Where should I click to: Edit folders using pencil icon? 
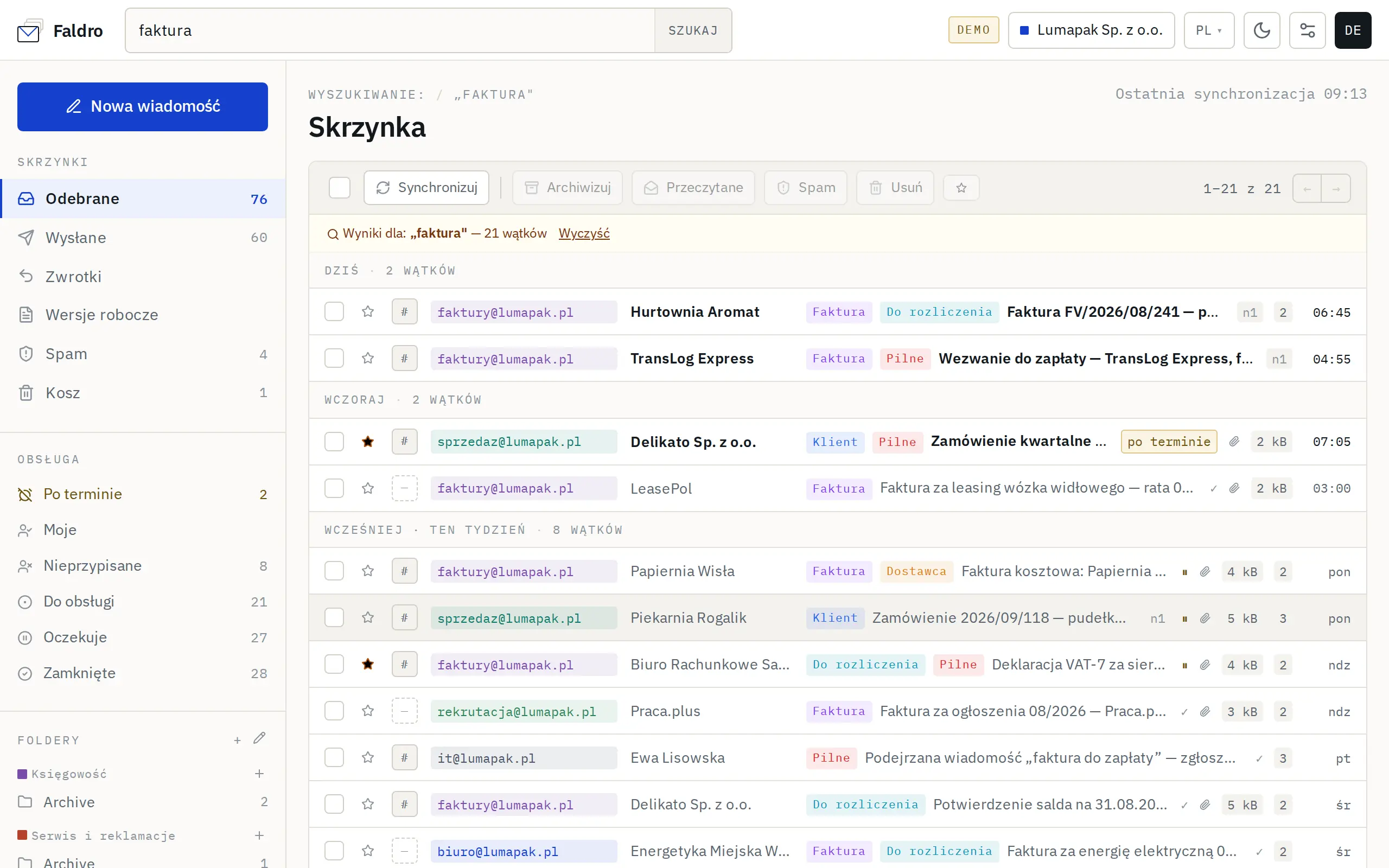click(259, 738)
